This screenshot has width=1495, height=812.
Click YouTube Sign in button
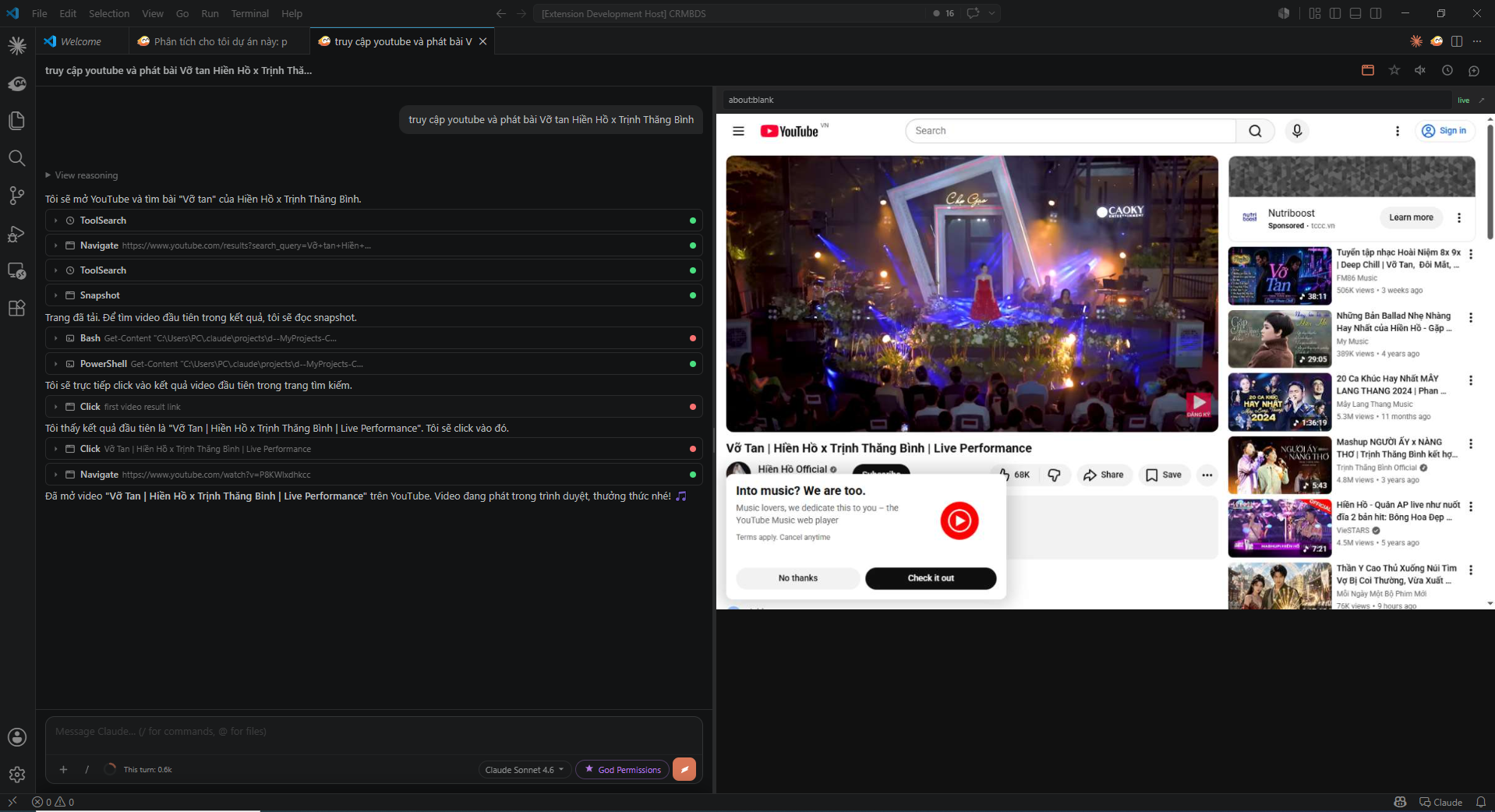pos(1444,131)
